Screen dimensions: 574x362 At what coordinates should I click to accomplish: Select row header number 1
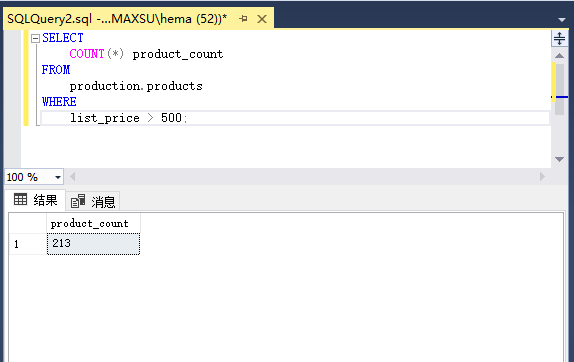[28, 244]
